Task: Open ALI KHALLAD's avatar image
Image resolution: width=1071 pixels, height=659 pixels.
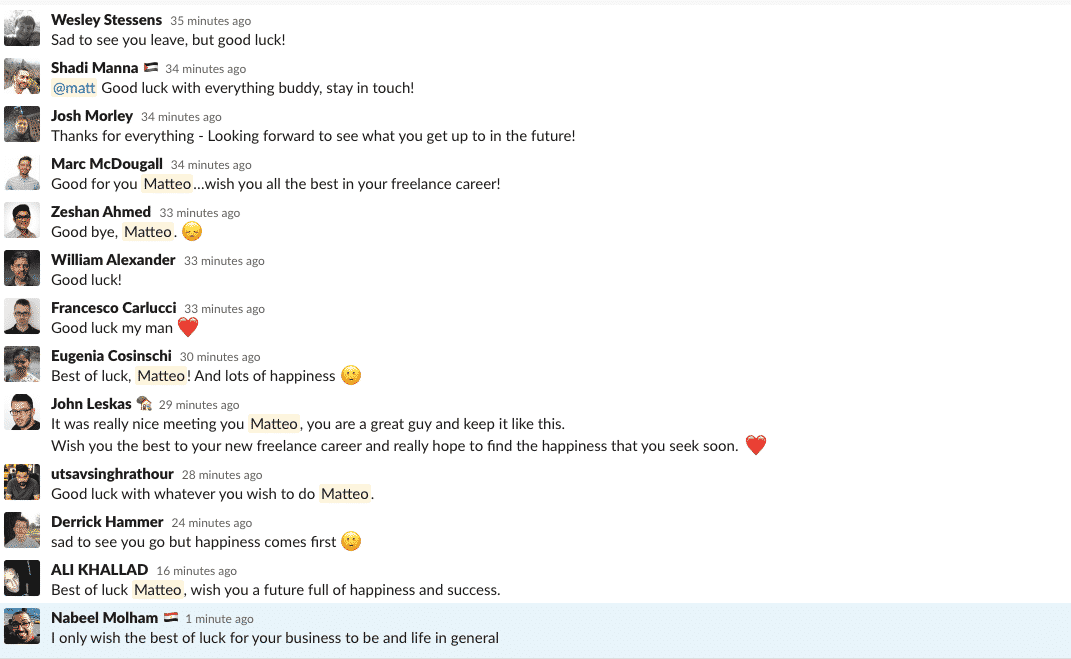Action: point(22,578)
